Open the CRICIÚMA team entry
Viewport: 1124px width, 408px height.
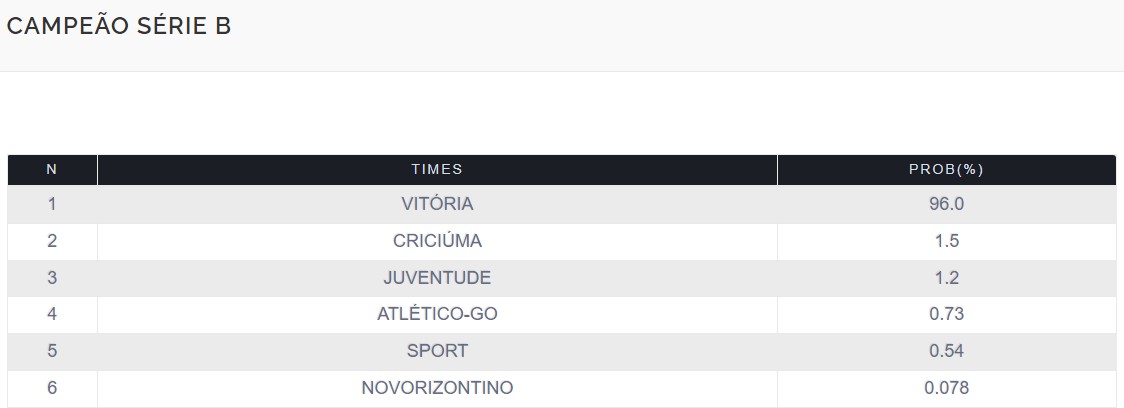pyautogui.click(x=437, y=241)
